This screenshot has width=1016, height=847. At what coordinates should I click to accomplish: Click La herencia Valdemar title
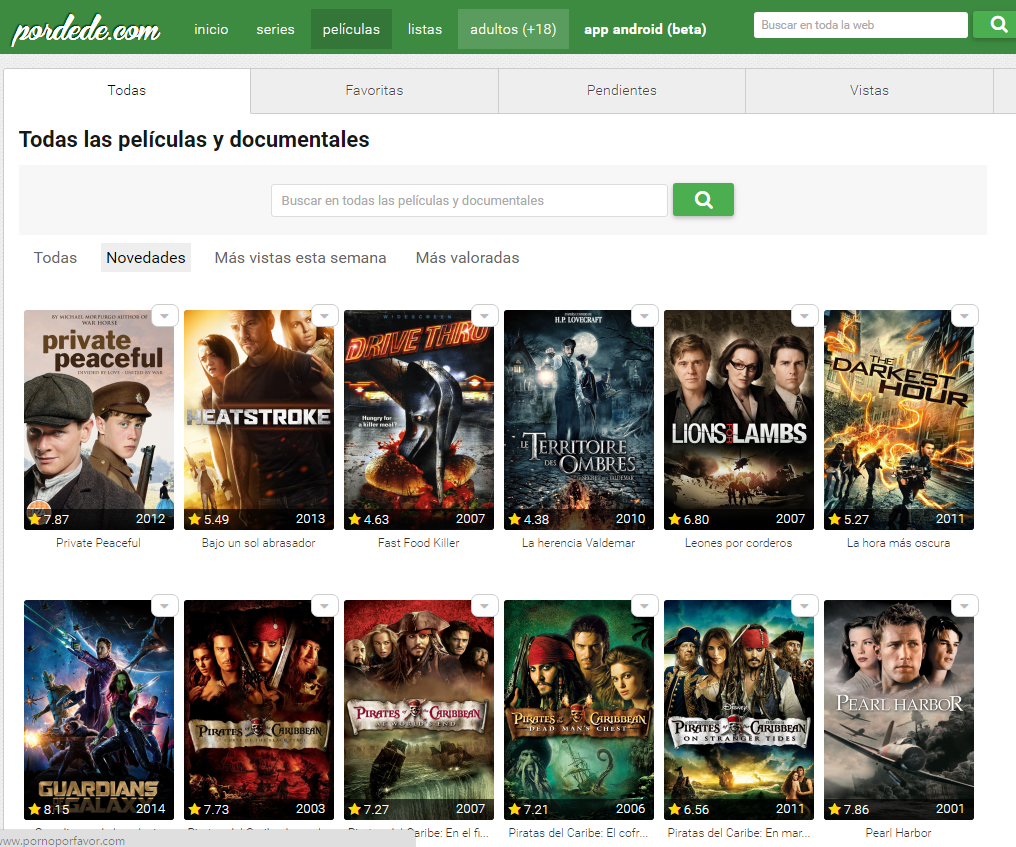(x=579, y=543)
